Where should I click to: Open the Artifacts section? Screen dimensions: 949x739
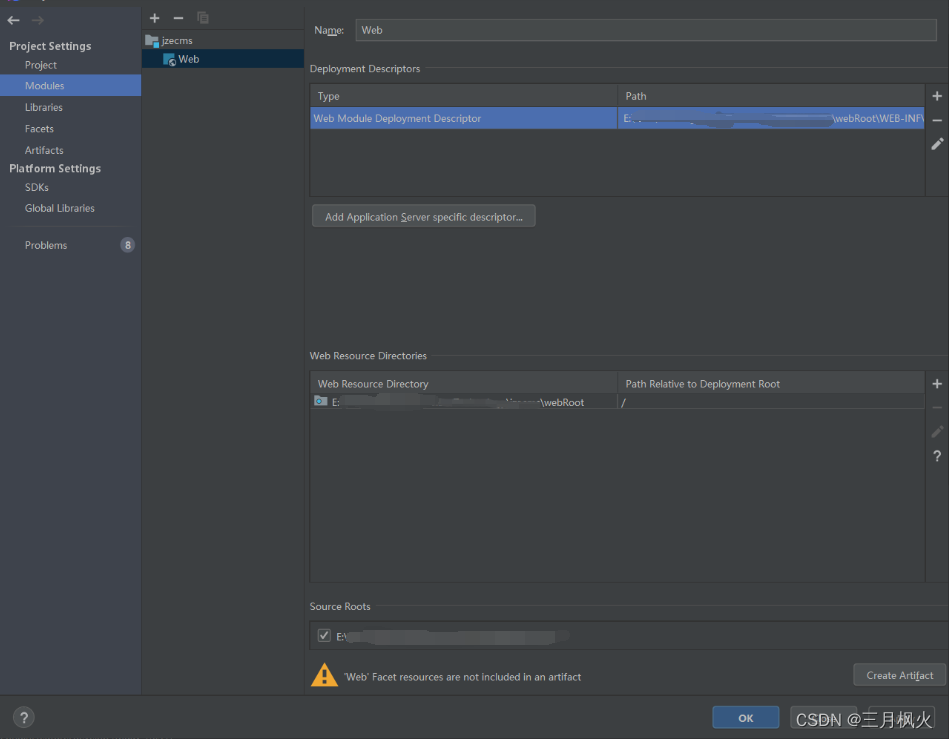[x=44, y=150]
